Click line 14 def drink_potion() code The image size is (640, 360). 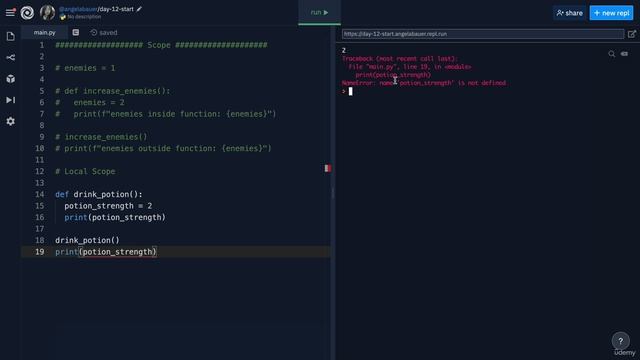99,194
